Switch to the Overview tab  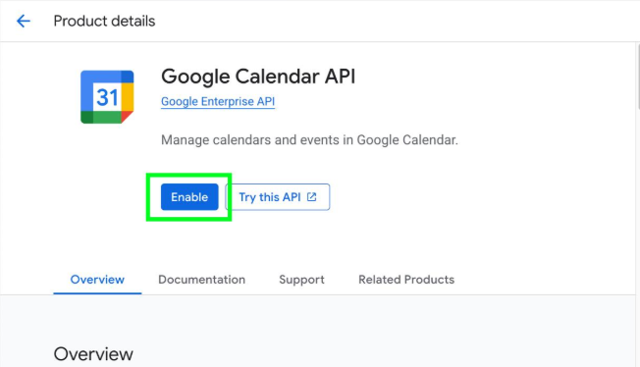pyautogui.click(x=97, y=280)
